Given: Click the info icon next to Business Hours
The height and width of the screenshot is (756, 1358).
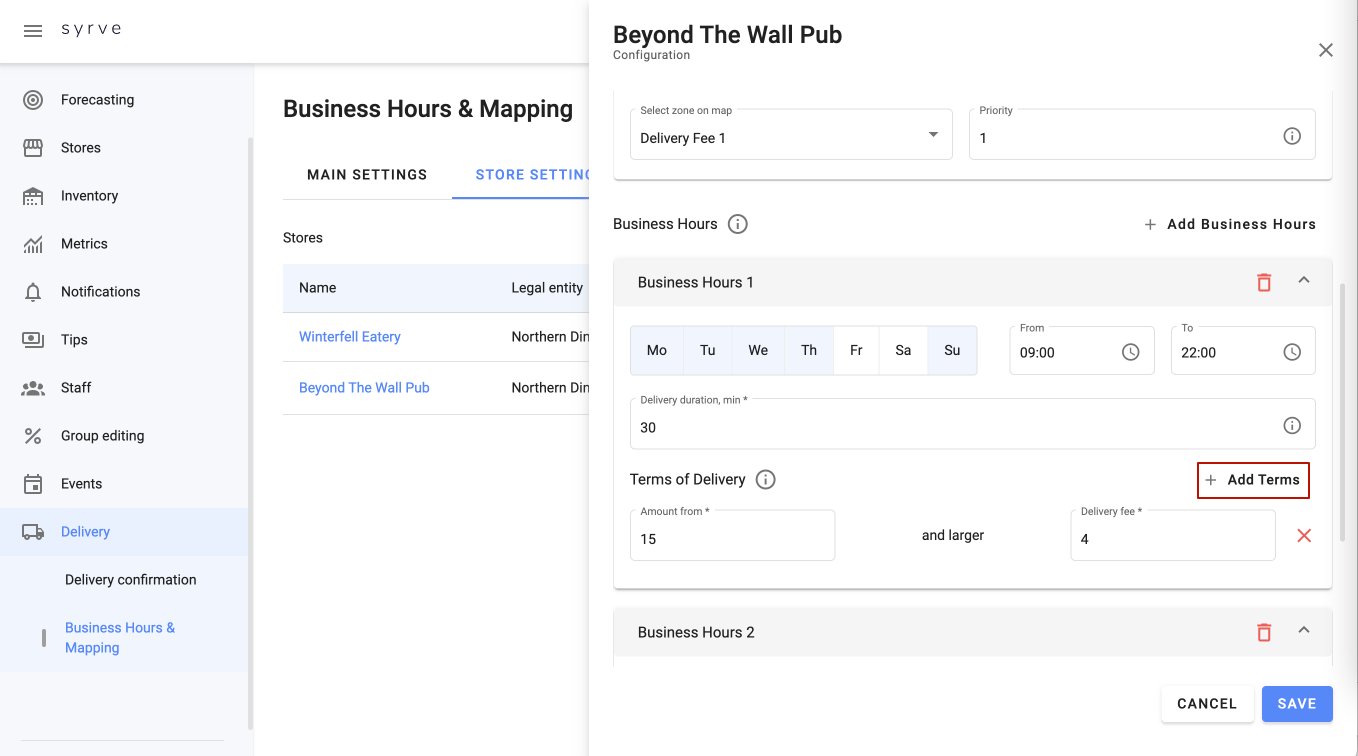Looking at the screenshot, I should coord(738,224).
